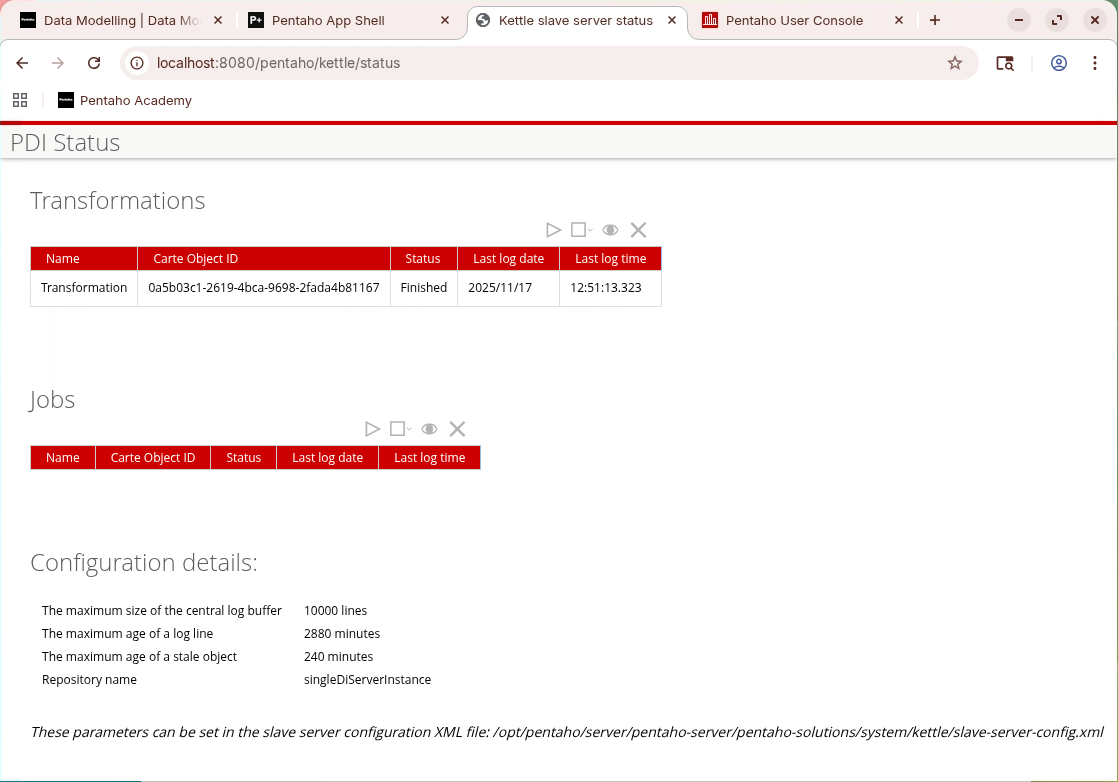Open the browser apps grid icon
1118x782 pixels.
20,100
